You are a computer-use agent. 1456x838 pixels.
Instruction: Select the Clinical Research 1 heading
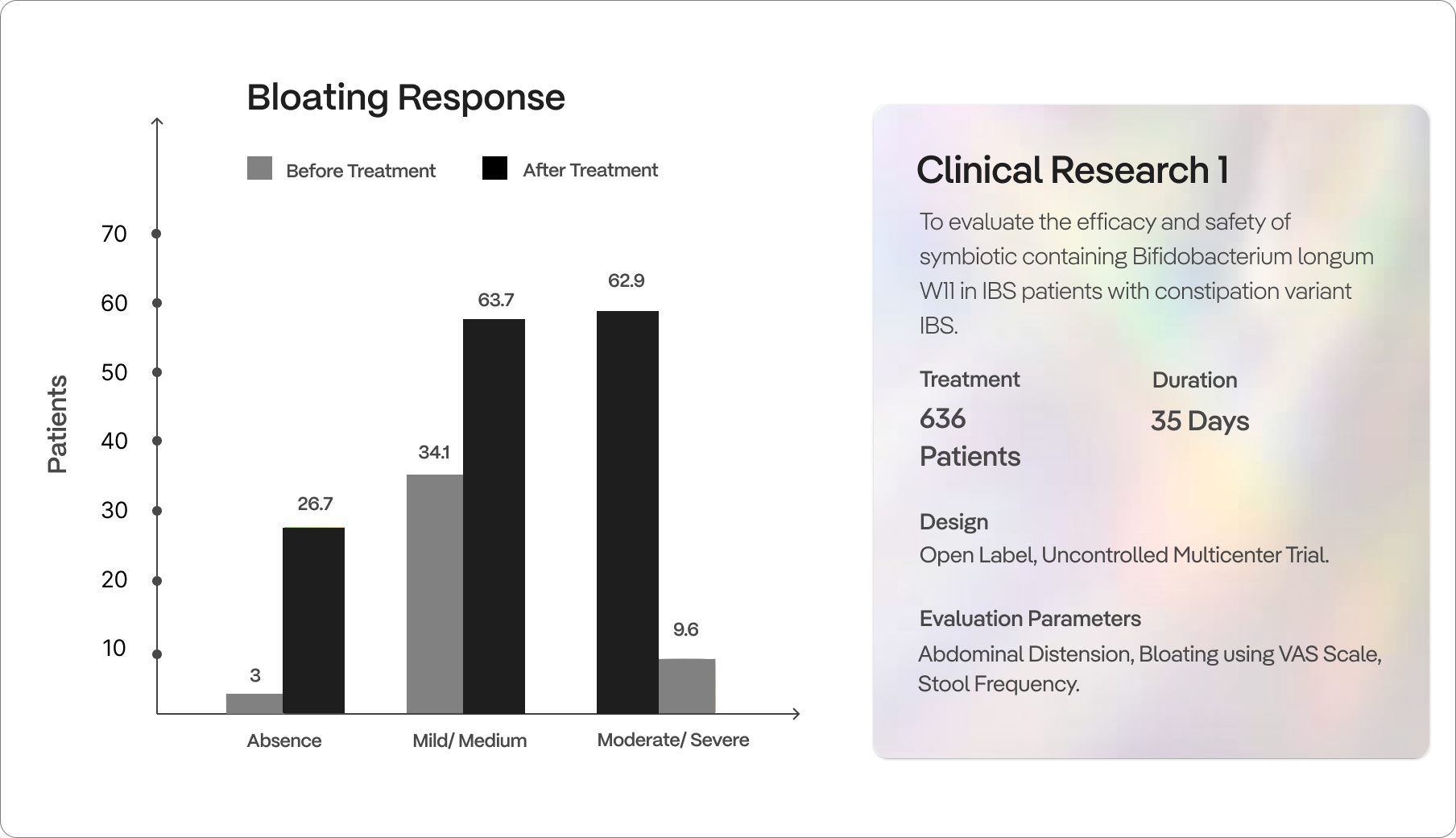point(1072,170)
